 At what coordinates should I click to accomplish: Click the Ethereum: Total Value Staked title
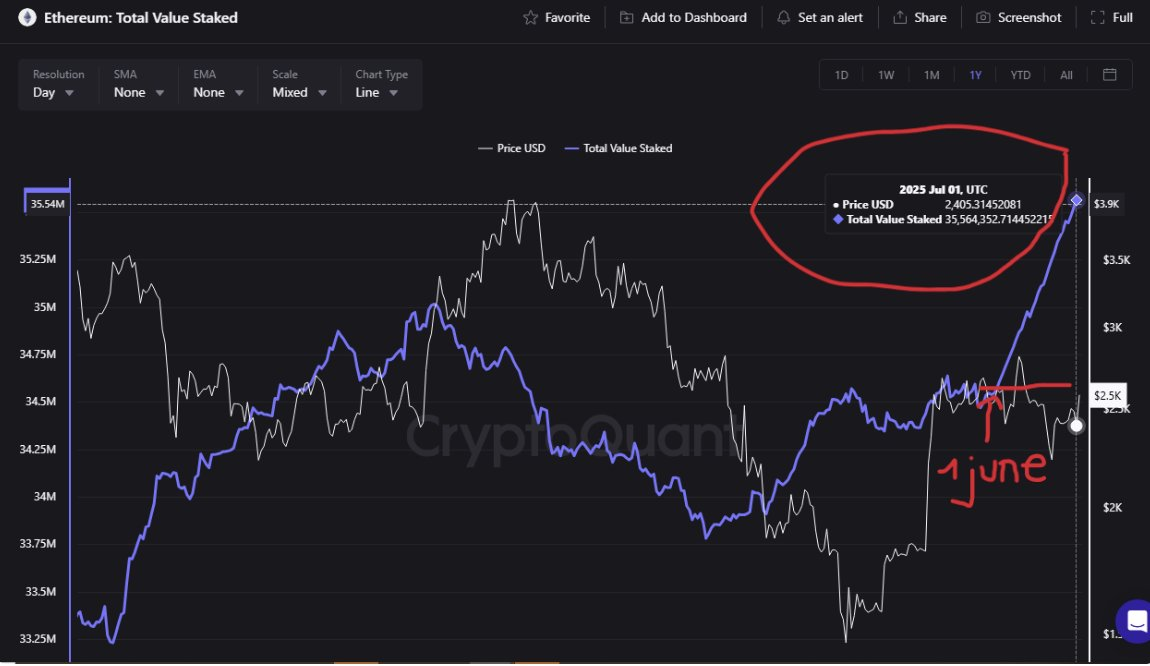point(141,18)
